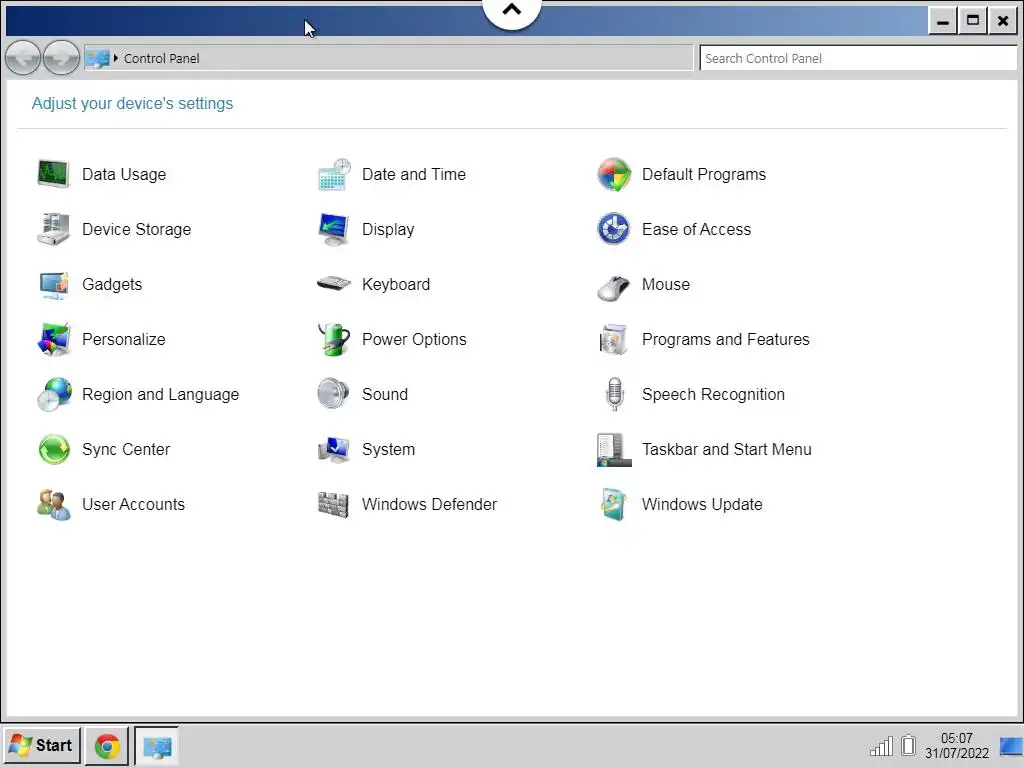Open the Default Programs icon
Viewport: 1024px width, 768px height.
614,174
